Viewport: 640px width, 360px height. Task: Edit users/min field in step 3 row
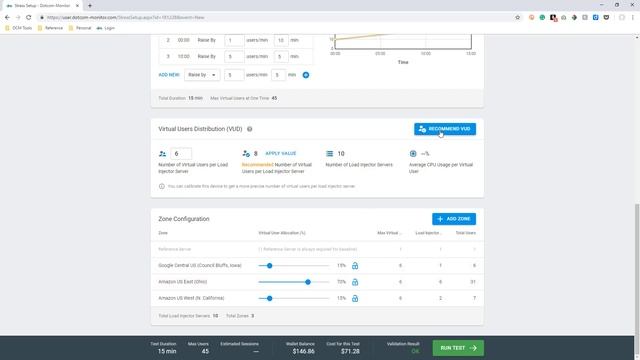pos(234,57)
